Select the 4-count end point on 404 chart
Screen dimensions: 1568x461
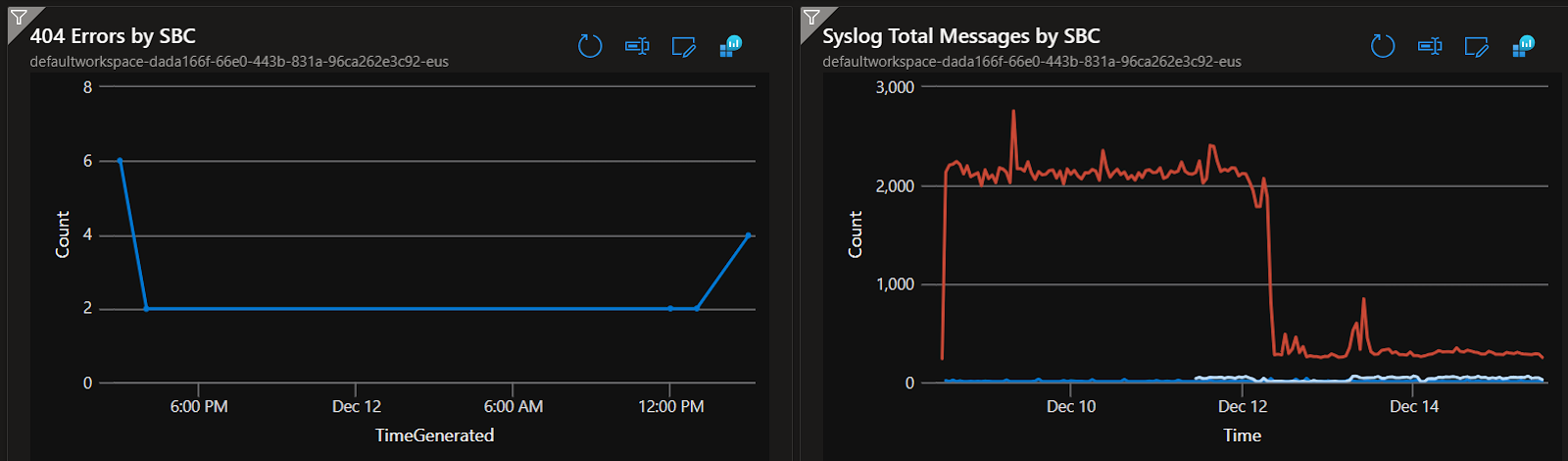(x=749, y=235)
